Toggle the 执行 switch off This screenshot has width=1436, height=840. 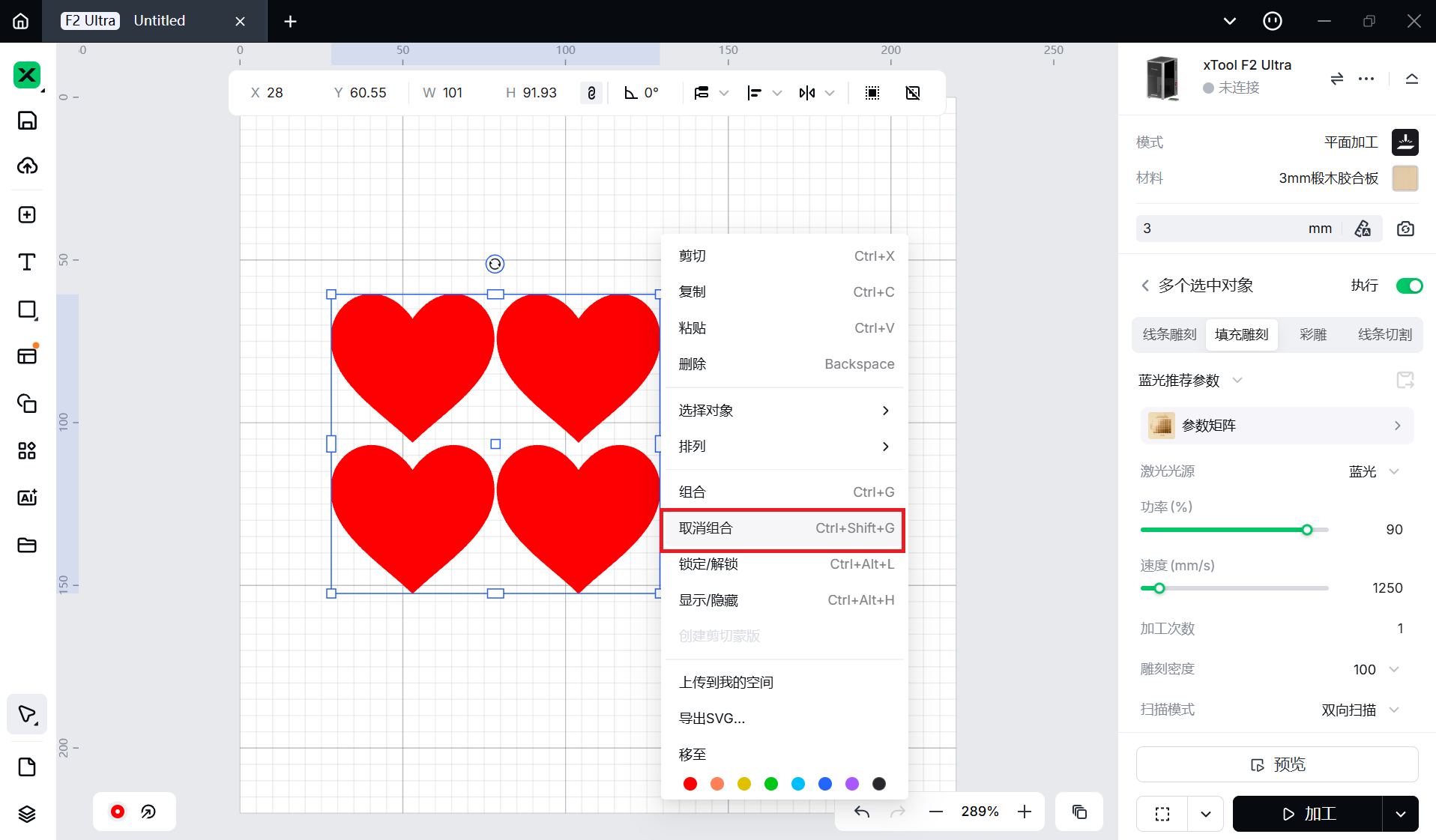pos(1408,285)
